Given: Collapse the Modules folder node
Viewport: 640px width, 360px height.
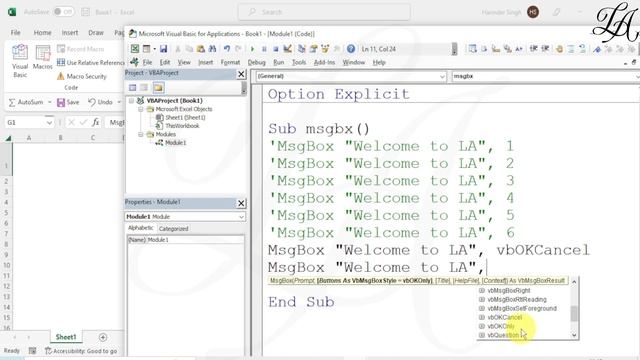Looking at the screenshot, I should (140, 134).
